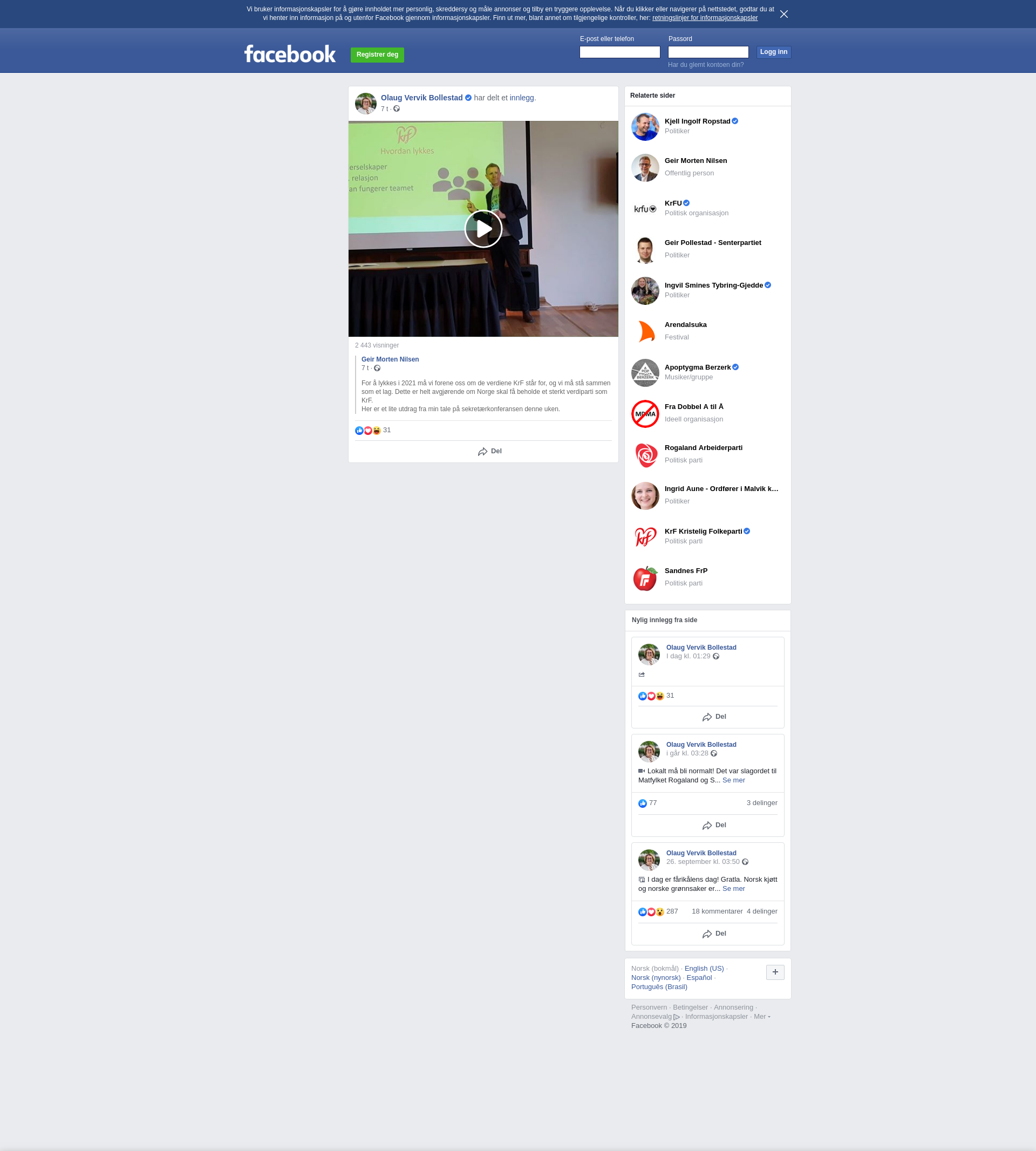Switch language to Norsk (nynorsk)
1036x1151 pixels.
[x=655, y=977]
